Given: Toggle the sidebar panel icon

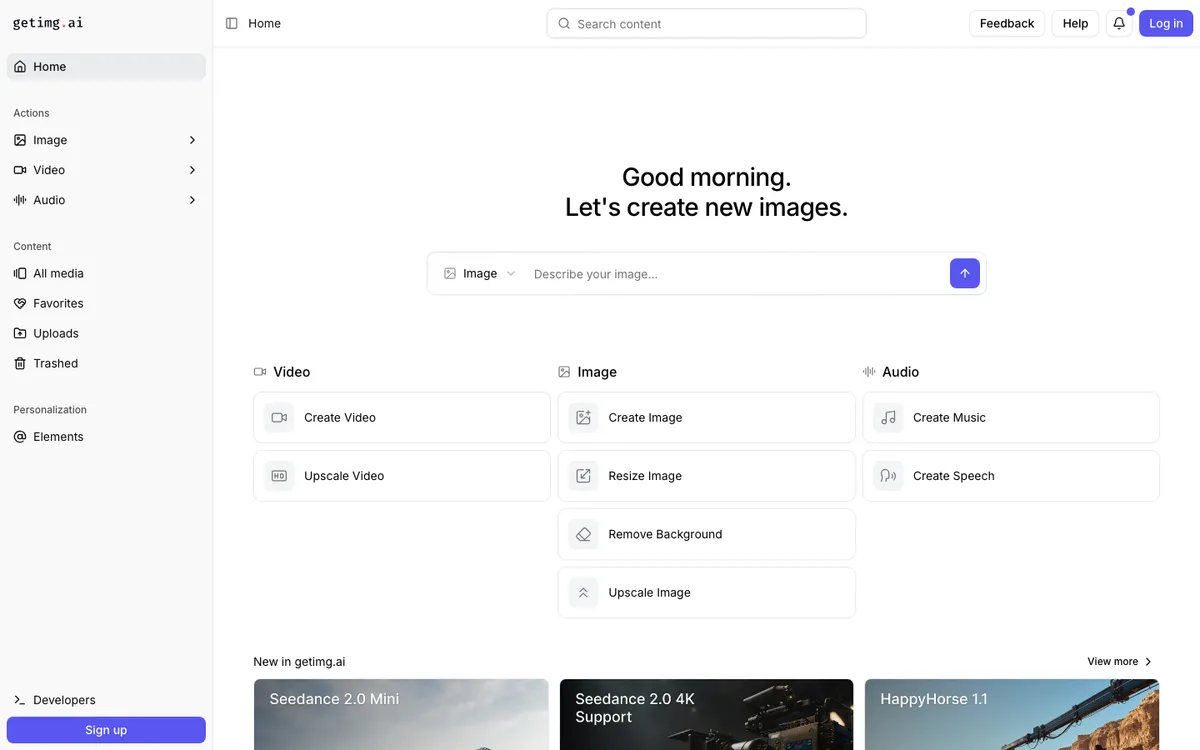Looking at the screenshot, I should coord(232,23).
